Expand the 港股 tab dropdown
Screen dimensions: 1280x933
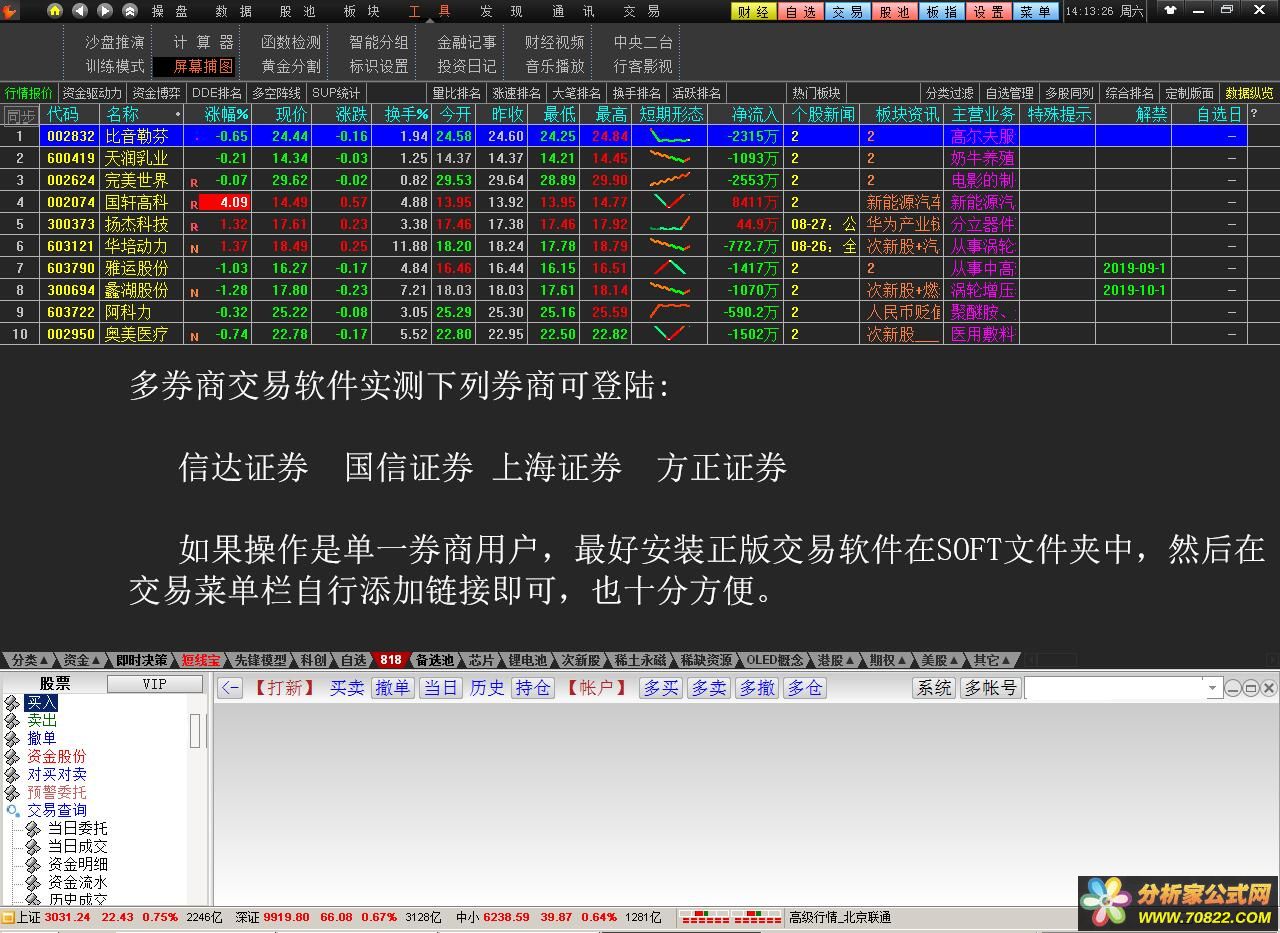coord(851,661)
